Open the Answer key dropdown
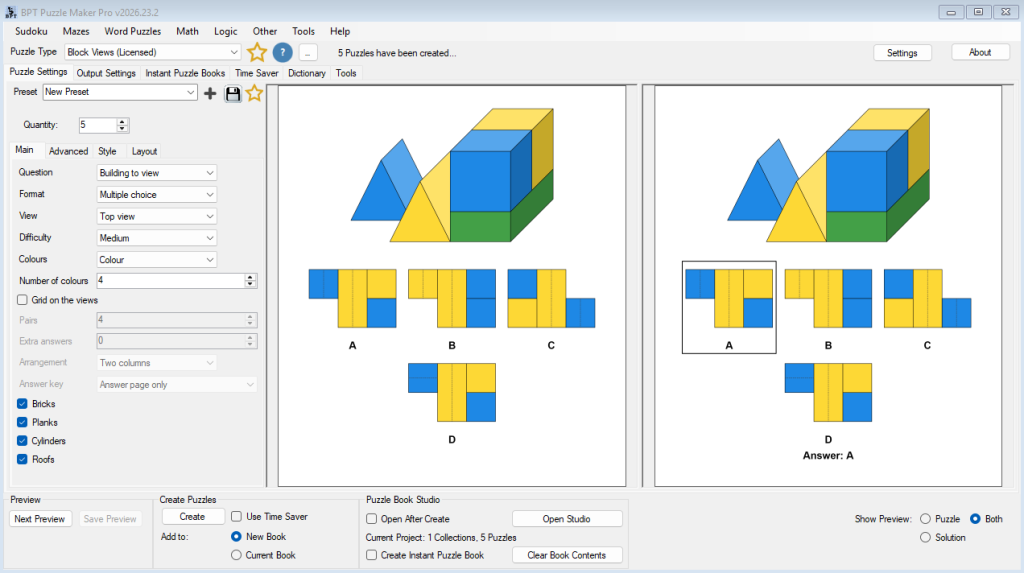This screenshot has height=573, width=1024. pos(176,385)
